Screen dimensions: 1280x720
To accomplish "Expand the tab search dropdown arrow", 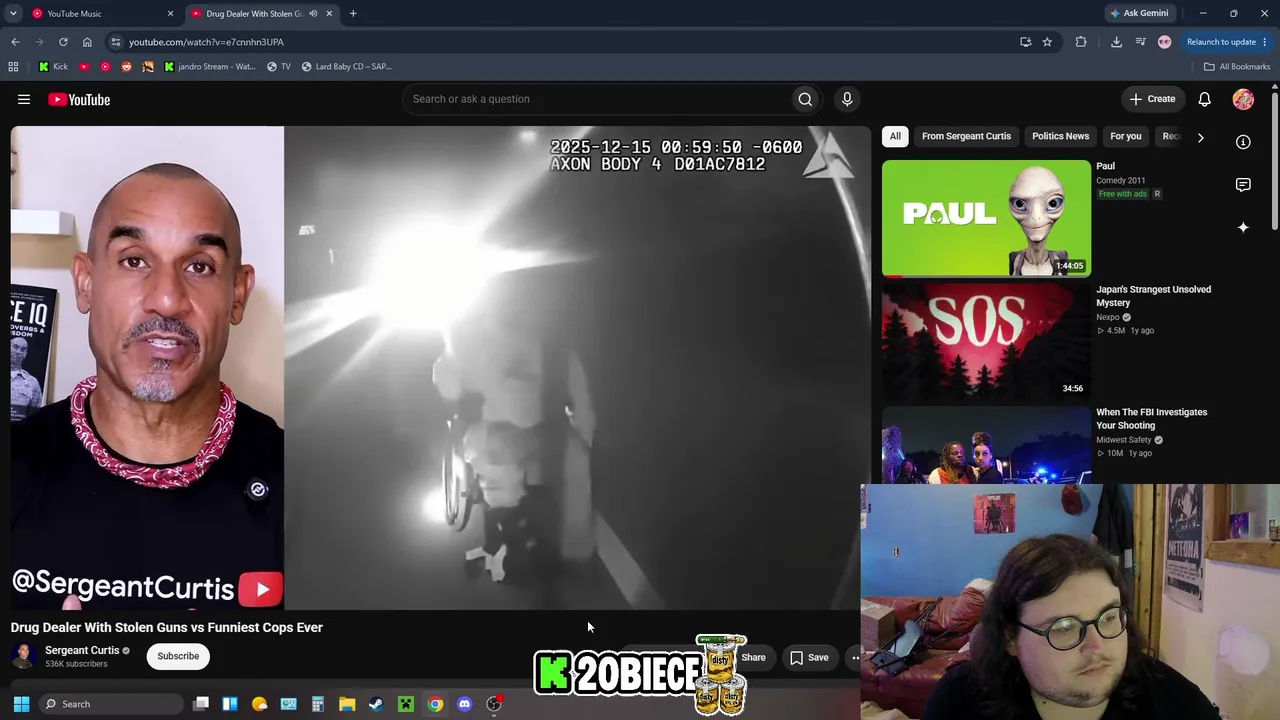I will (13, 14).
